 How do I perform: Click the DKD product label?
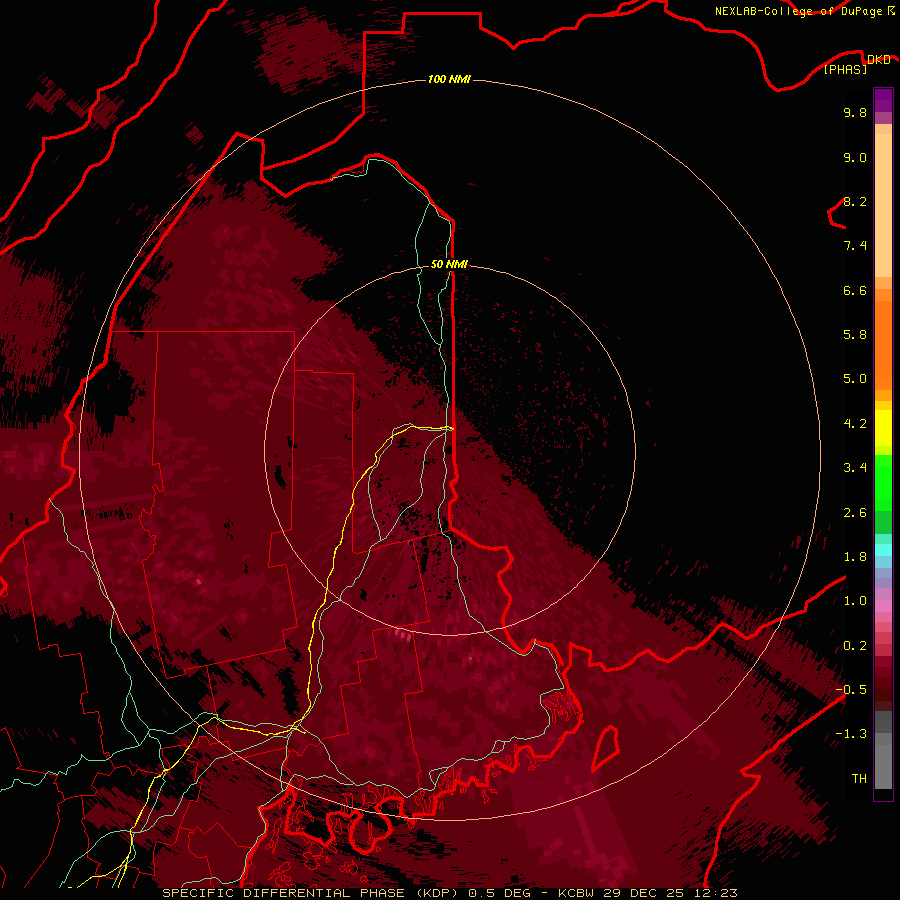tap(878, 59)
